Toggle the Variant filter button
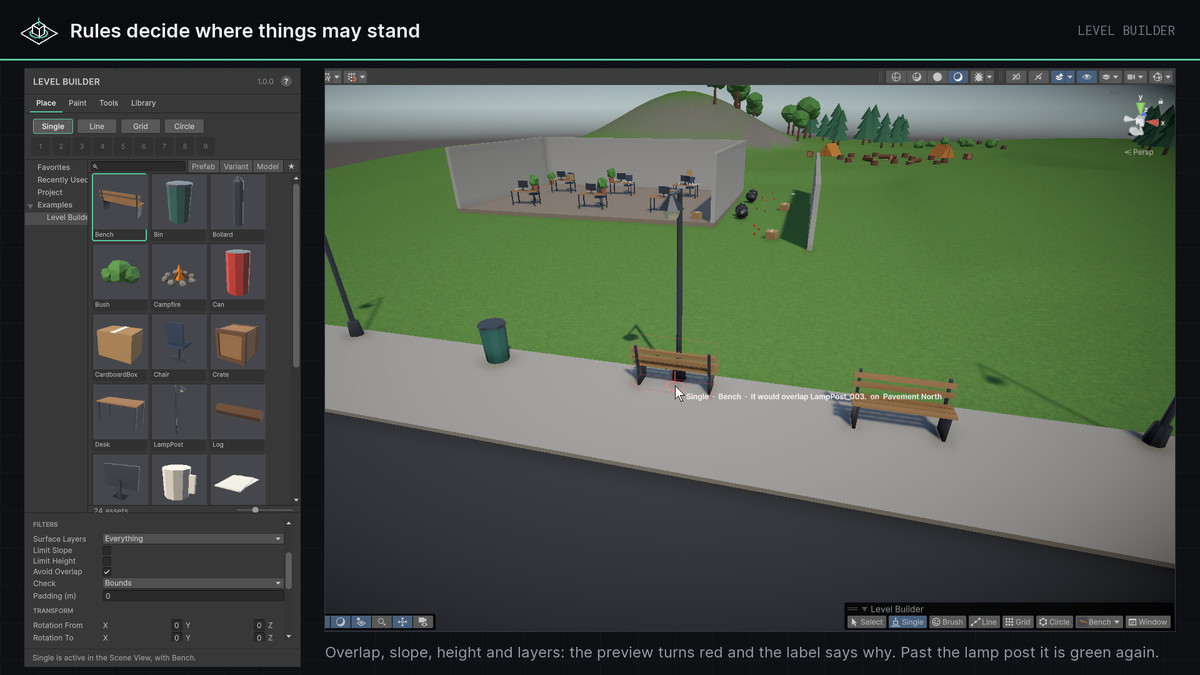The height and width of the screenshot is (675, 1200). click(236, 167)
